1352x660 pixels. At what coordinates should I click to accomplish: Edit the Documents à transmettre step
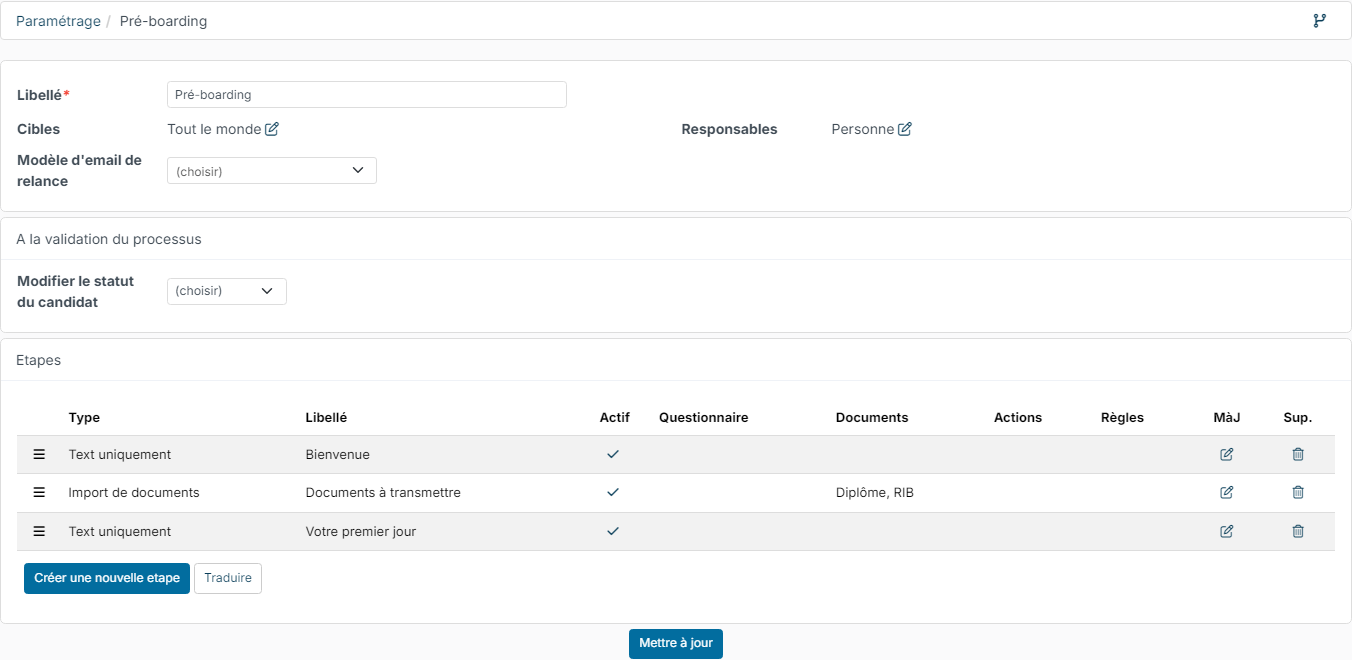[x=1227, y=492]
